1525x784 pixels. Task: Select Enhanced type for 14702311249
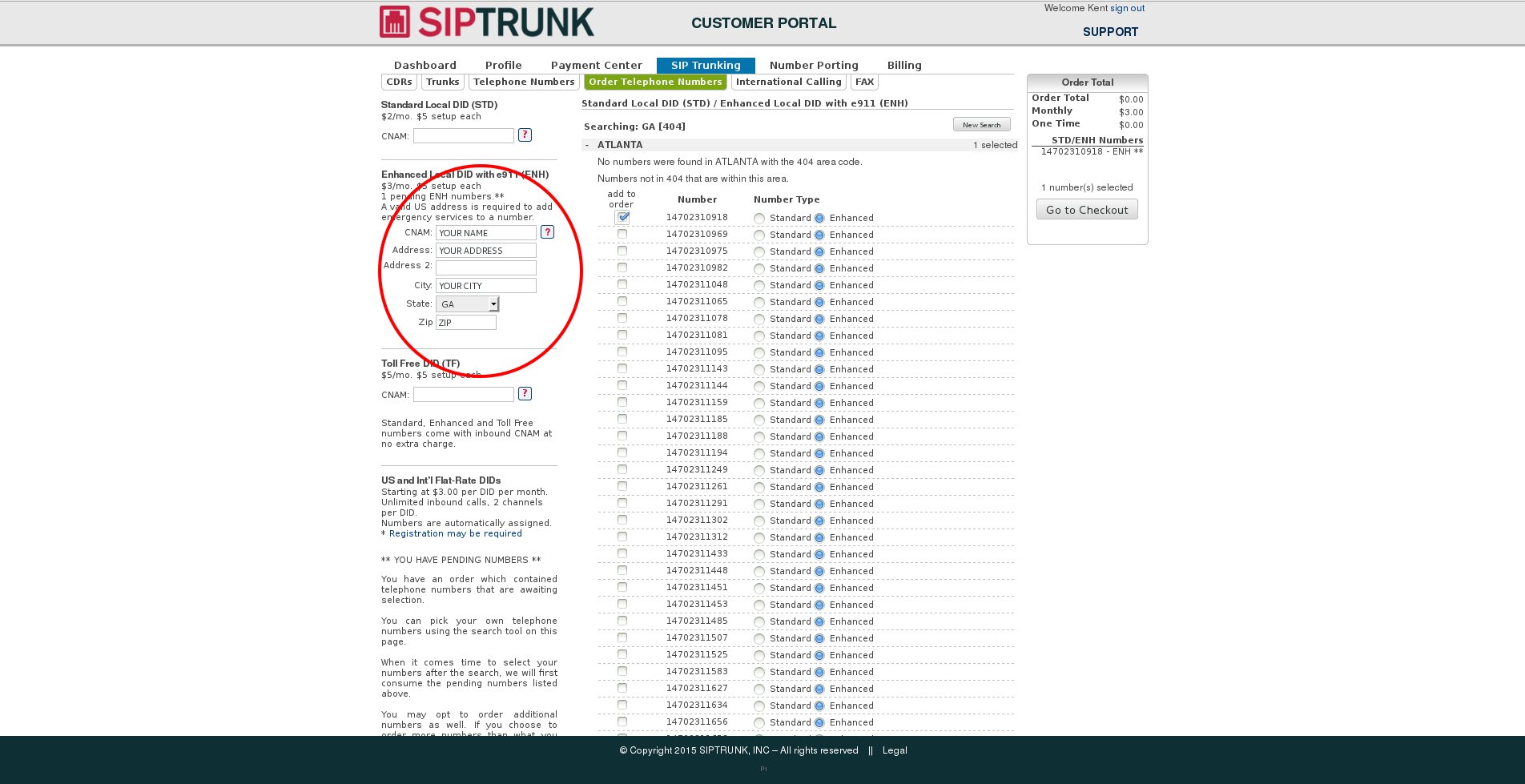point(819,471)
